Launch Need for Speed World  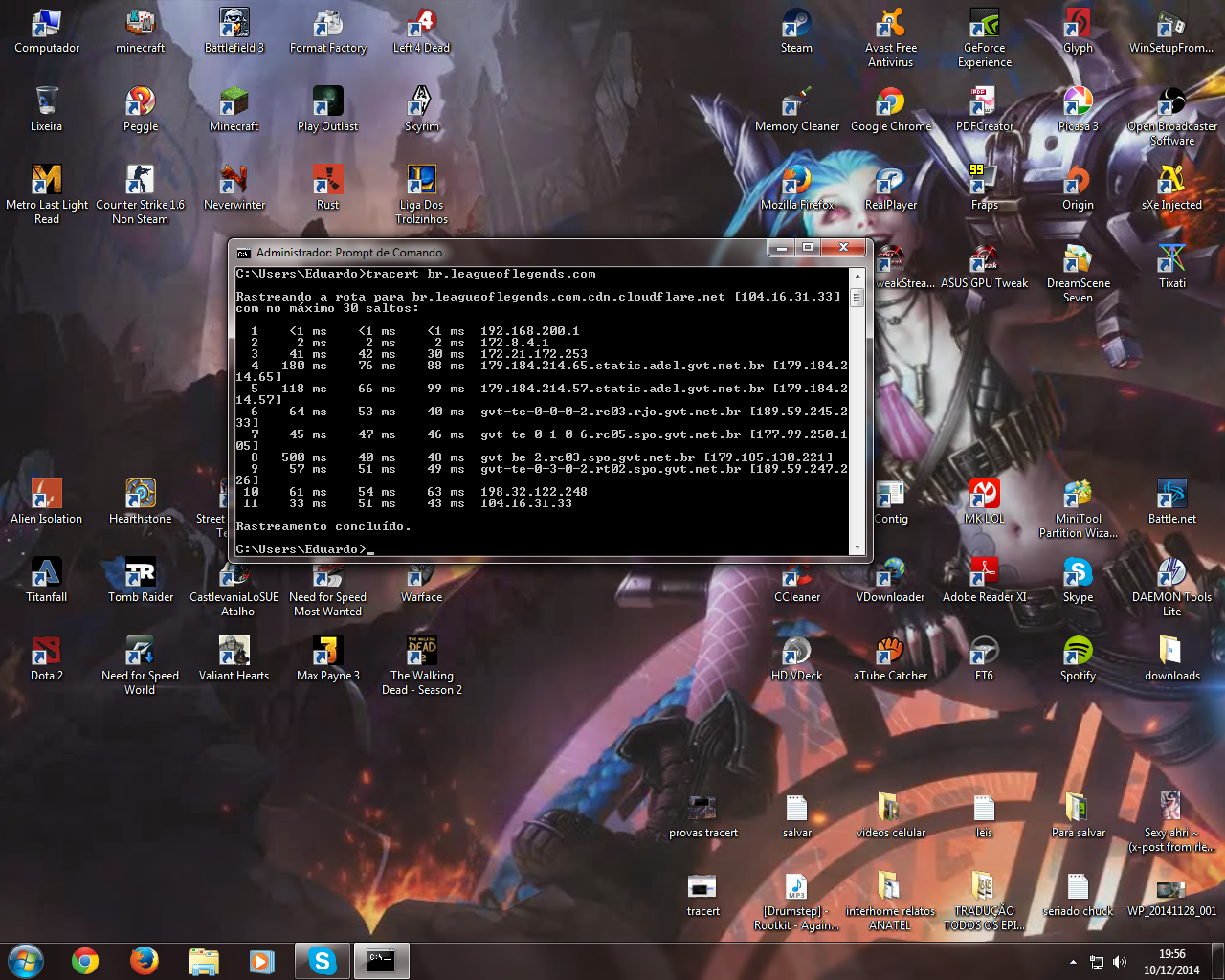141,666
